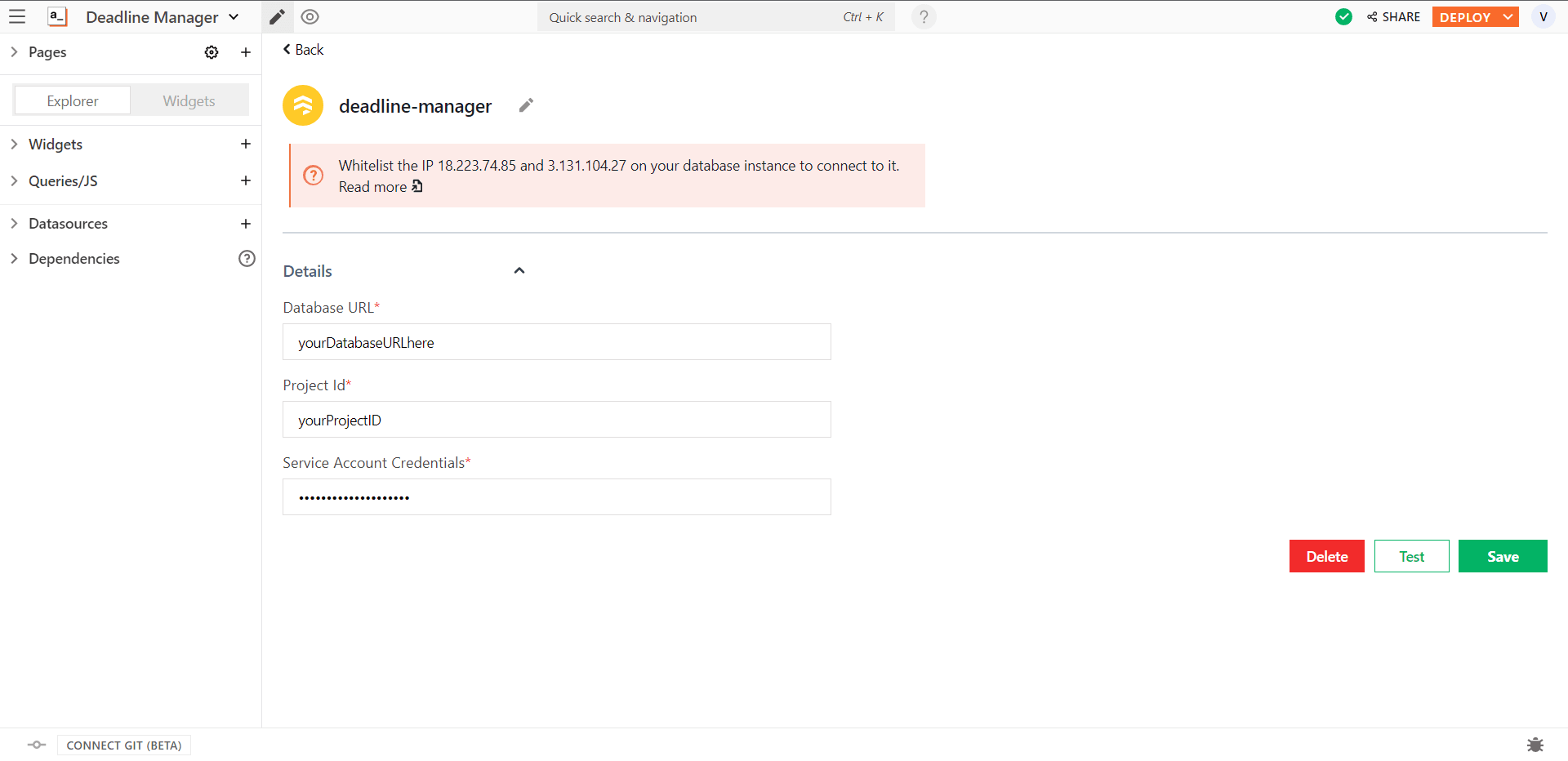Select the Explorer tab
The height and width of the screenshot is (761, 1568).
(x=73, y=100)
